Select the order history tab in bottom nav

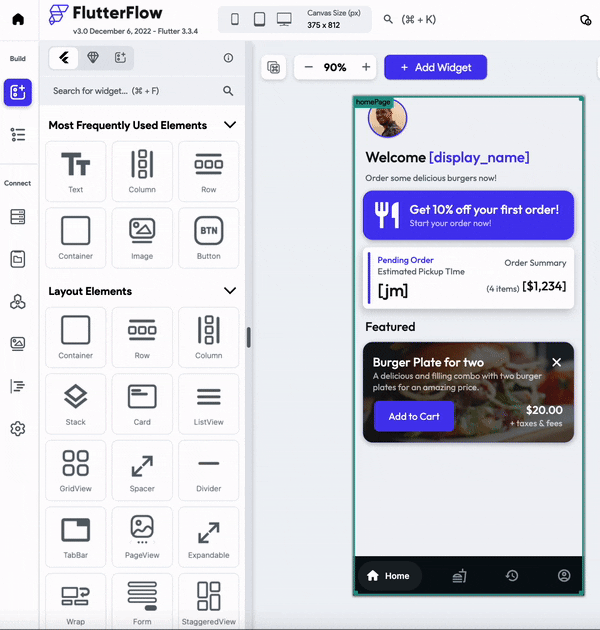coord(512,576)
